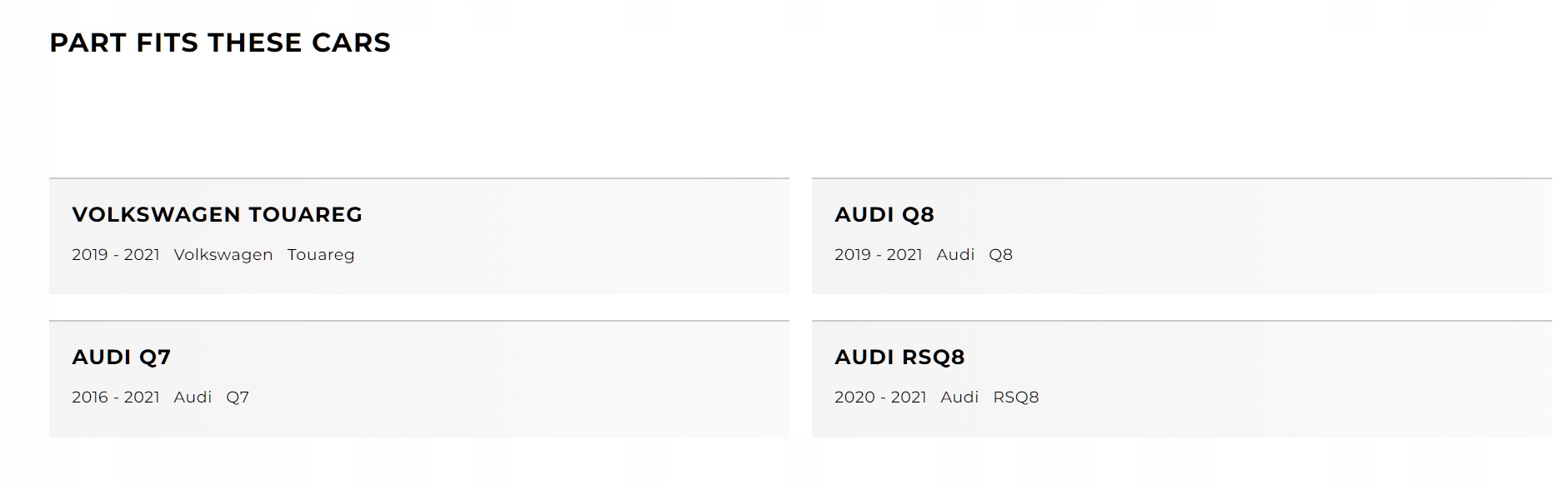Screen dimensions: 1568x485
Task: Open the Volkswagen Touareg card title
Action: click(x=217, y=215)
